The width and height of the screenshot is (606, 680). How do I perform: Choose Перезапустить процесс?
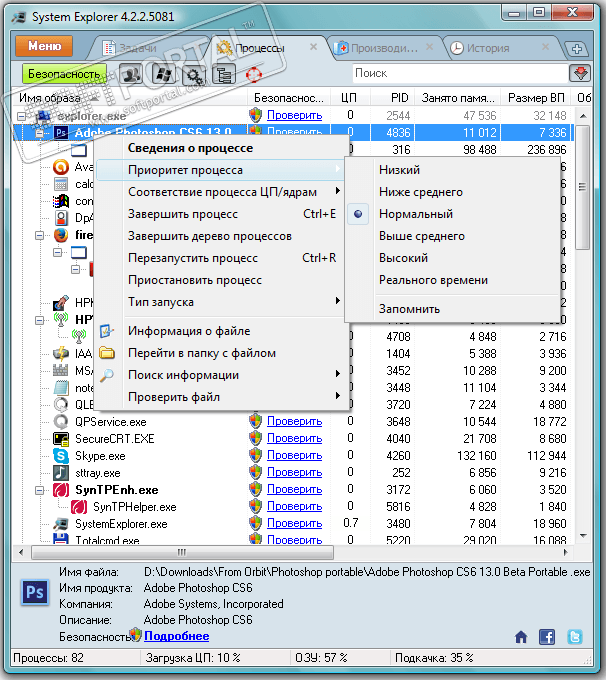[x=220, y=258]
